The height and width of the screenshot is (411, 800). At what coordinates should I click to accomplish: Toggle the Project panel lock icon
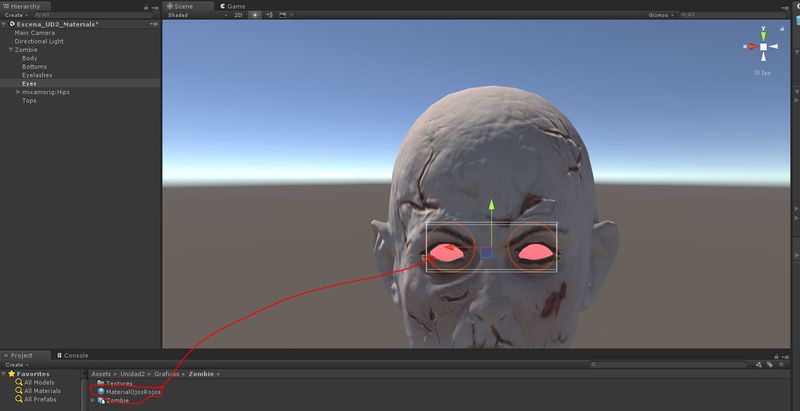(777, 356)
